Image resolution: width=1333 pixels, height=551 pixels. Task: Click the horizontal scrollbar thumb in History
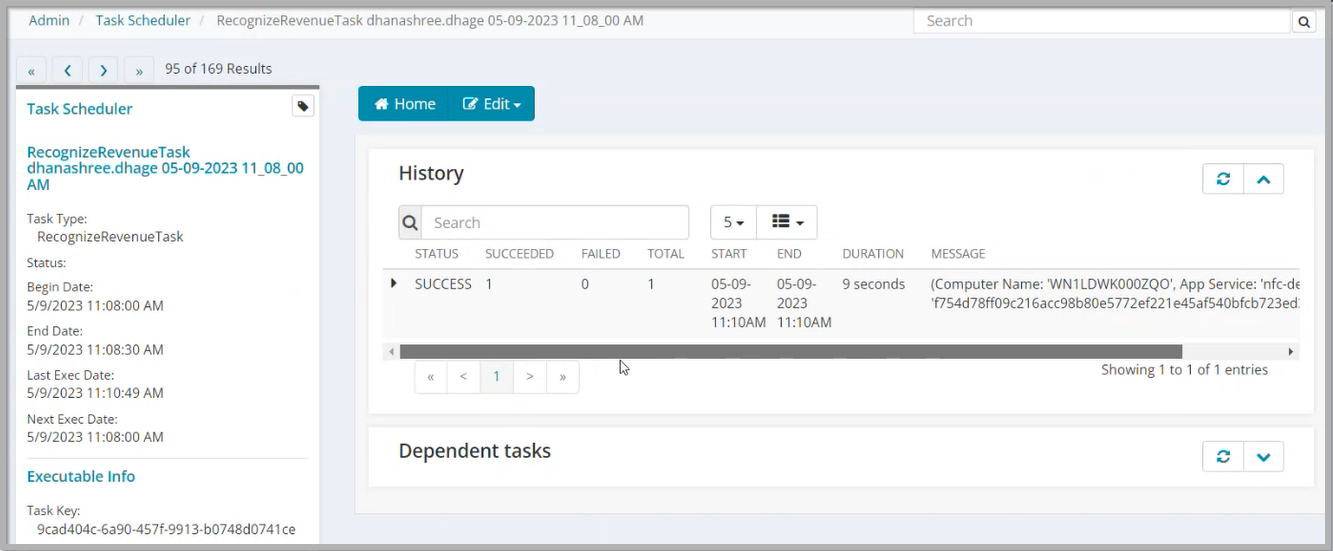pyautogui.click(x=791, y=352)
